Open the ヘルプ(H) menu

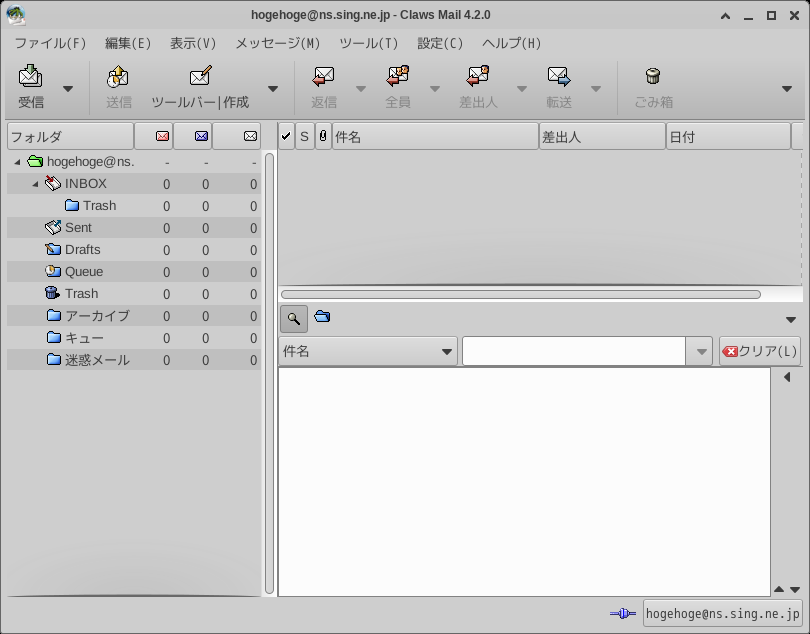click(511, 43)
